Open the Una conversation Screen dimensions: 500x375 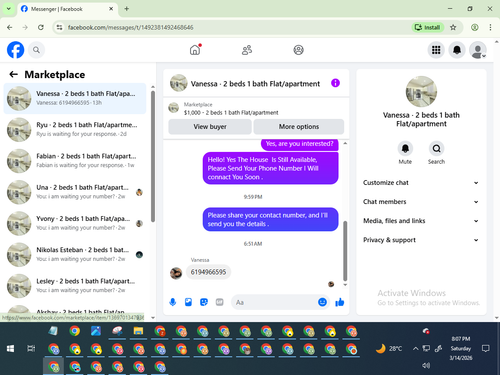(x=75, y=192)
